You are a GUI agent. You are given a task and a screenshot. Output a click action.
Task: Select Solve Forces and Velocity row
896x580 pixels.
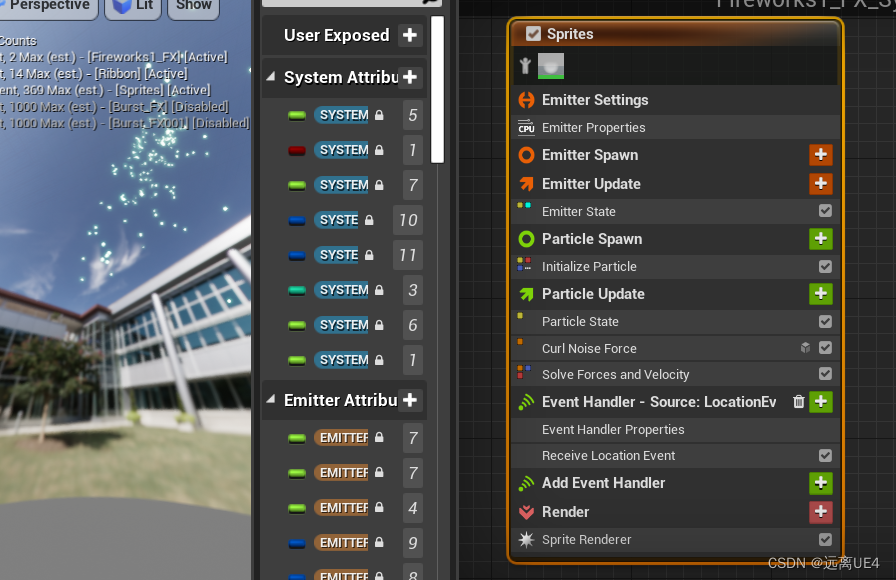click(x=676, y=374)
